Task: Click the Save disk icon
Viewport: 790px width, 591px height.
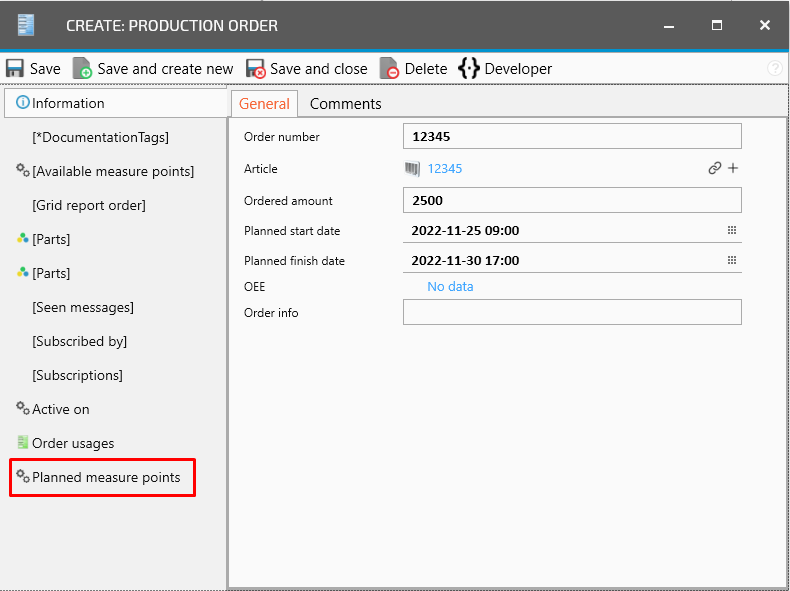Action: 15,69
